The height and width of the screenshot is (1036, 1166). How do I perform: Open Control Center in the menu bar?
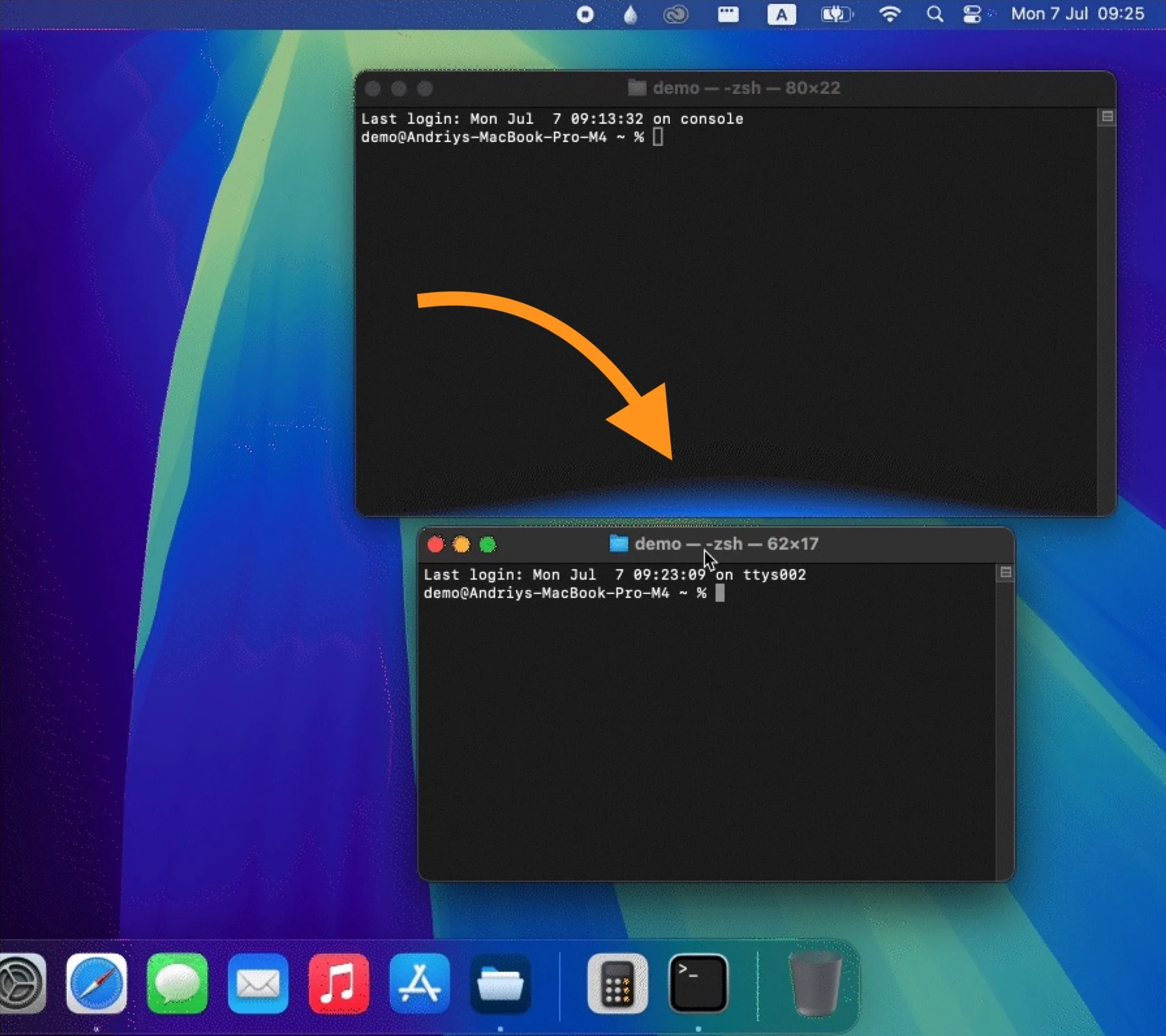pos(971,14)
